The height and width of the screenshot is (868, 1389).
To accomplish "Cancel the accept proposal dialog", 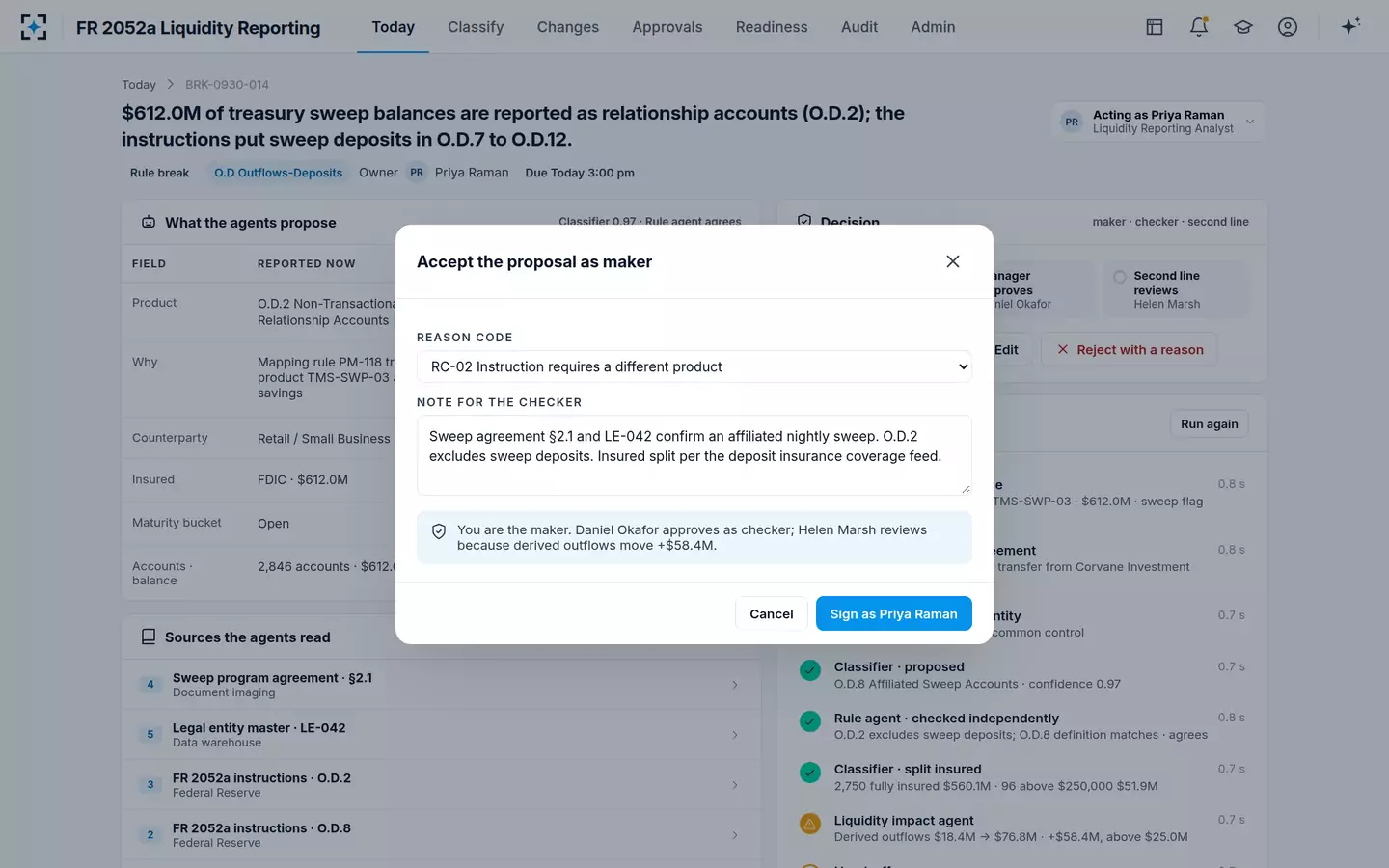I will point(772,613).
